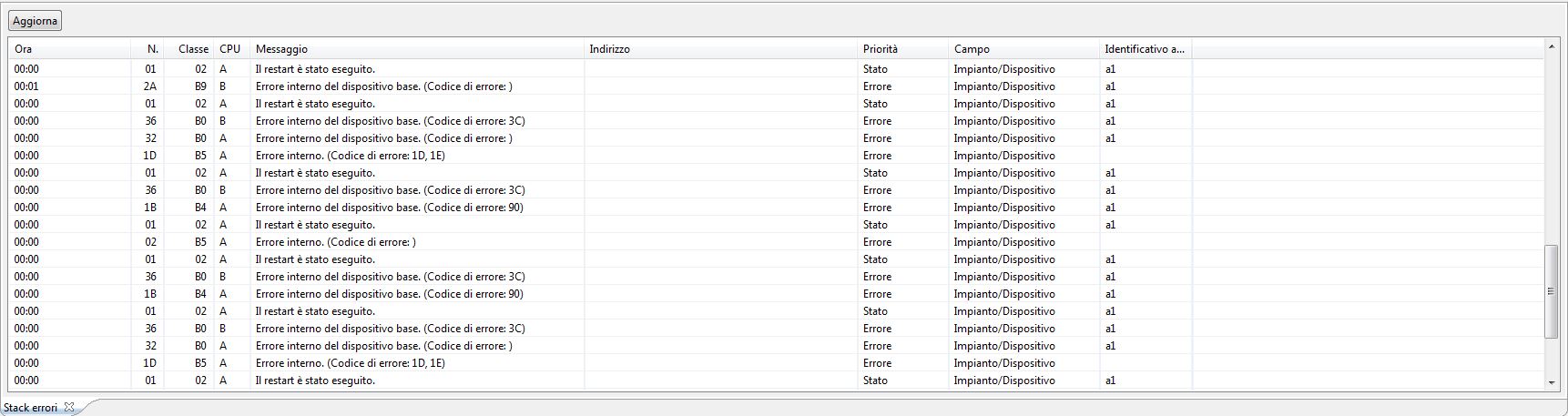Close the Stack errori tab
Screen dimensions: 1568x416
69,407
